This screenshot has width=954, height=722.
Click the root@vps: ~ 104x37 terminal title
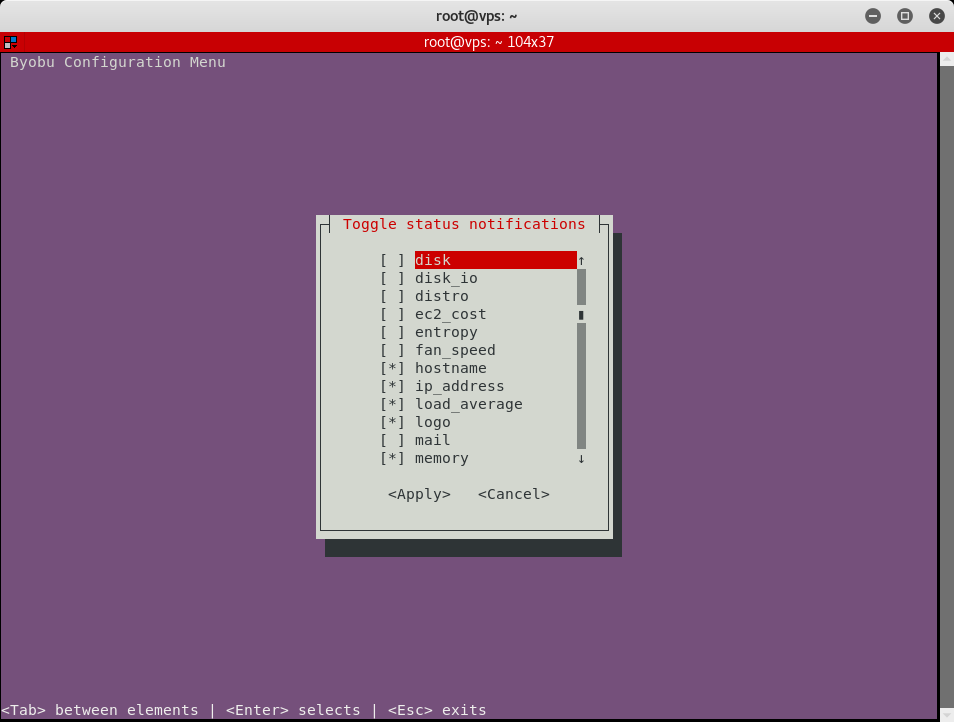coord(489,42)
